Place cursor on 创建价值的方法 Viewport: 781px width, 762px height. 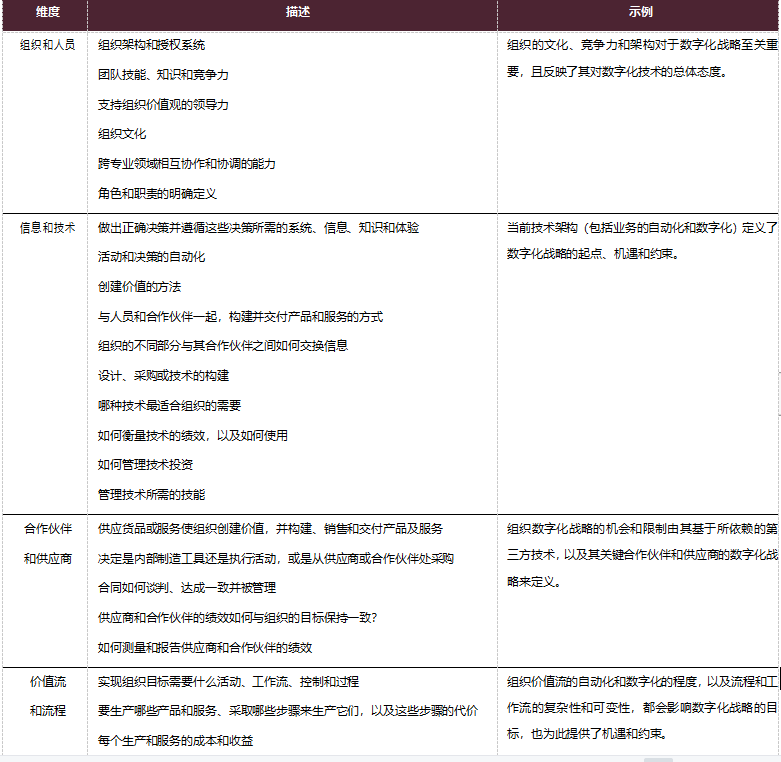click(139, 287)
